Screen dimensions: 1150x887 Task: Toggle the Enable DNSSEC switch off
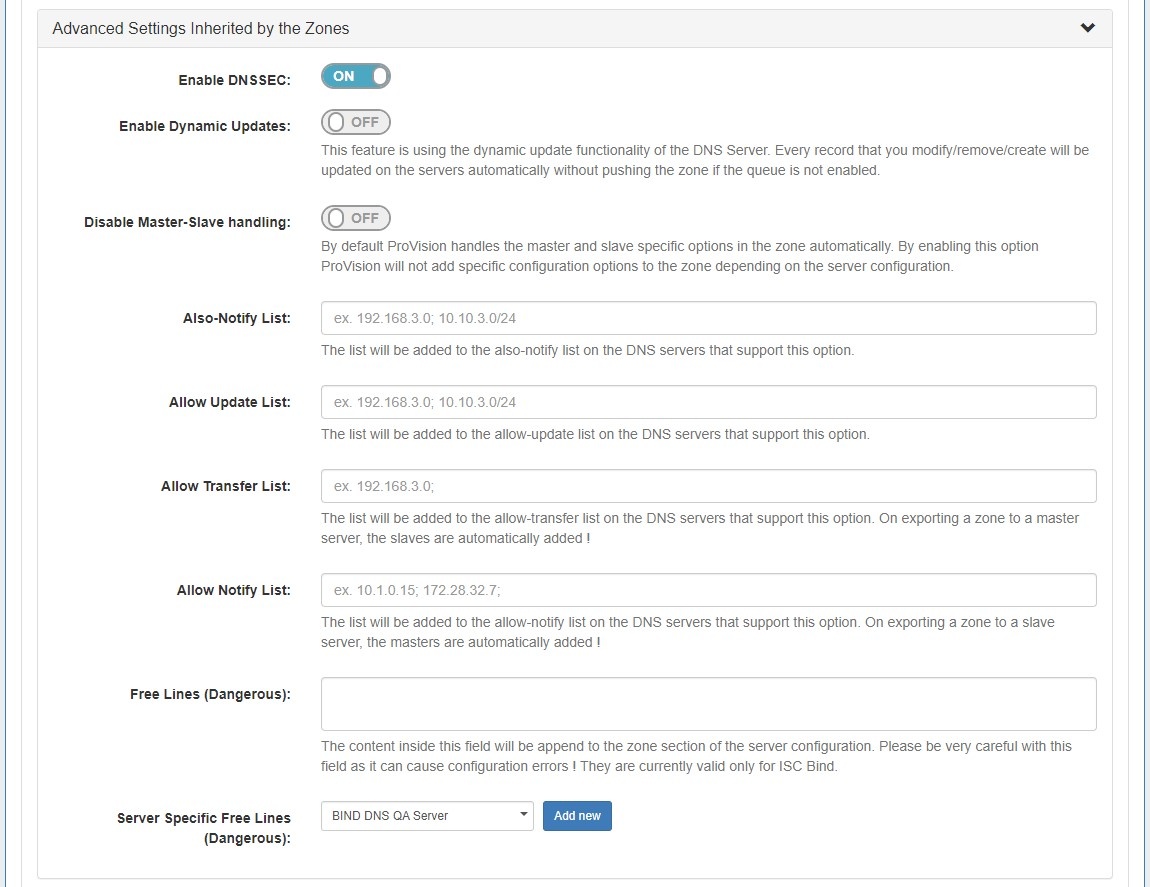[356, 76]
